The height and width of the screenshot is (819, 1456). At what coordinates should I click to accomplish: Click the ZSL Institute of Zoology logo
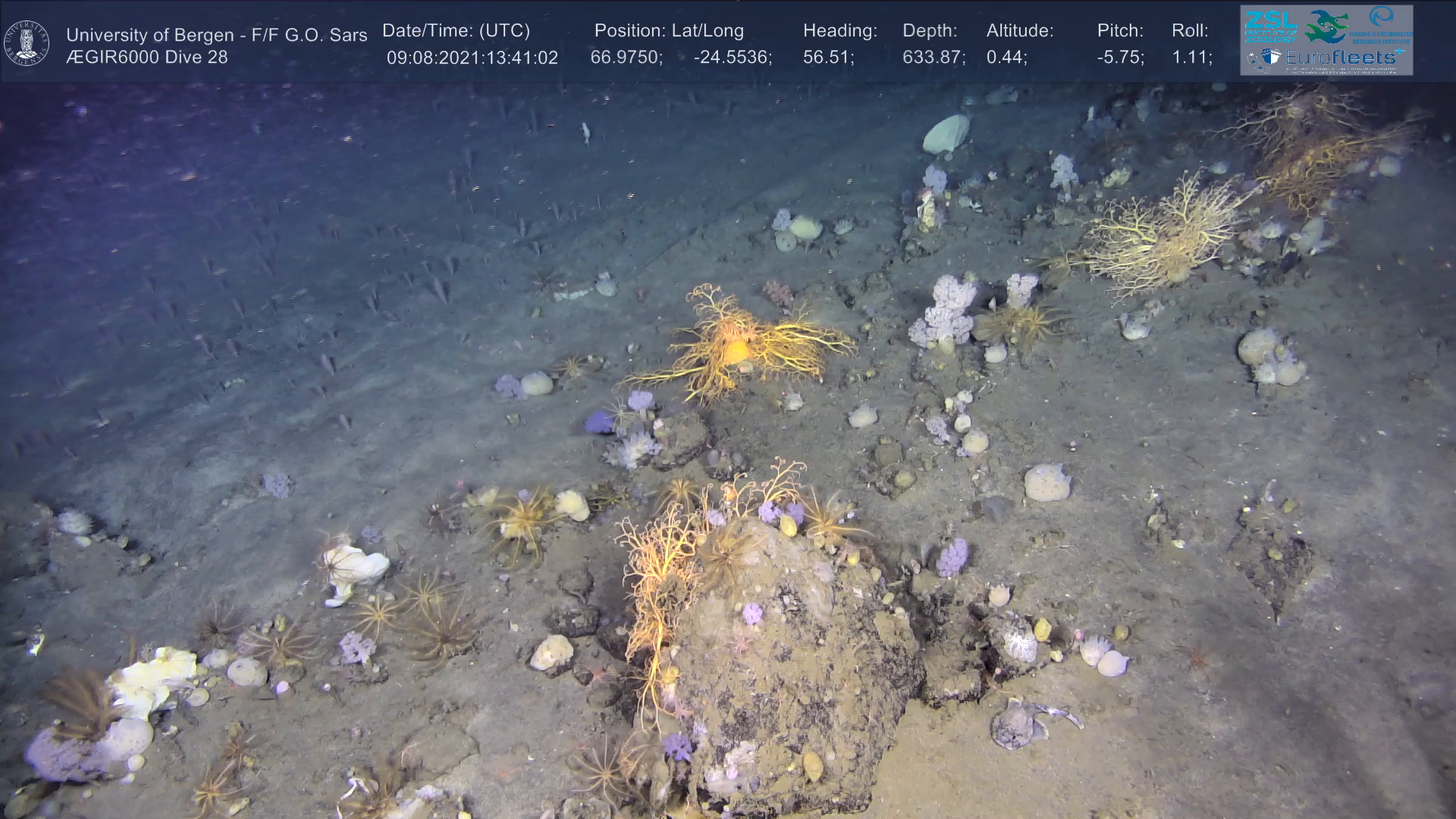tap(1269, 26)
